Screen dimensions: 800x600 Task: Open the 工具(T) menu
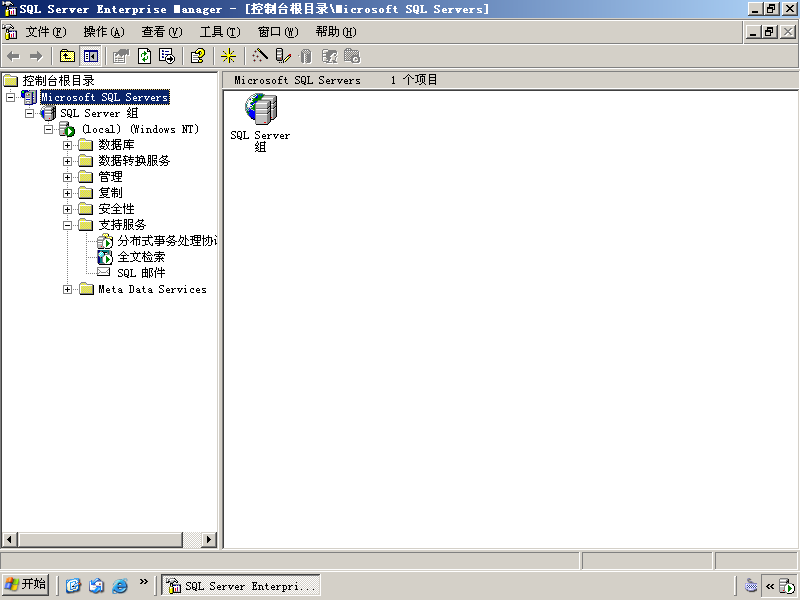[220, 32]
